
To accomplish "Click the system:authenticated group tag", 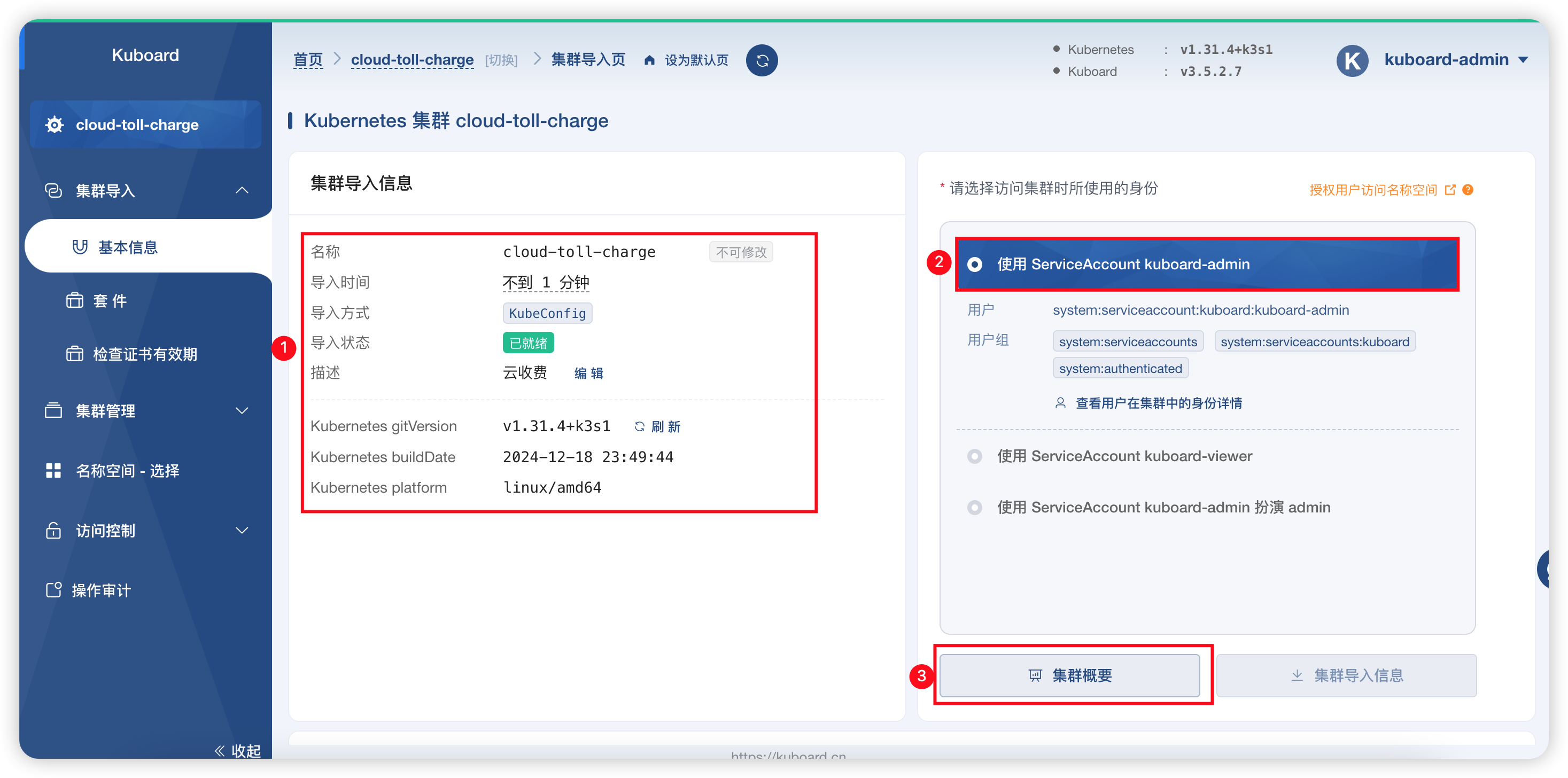I will pyautogui.click(x=1120, y=368).
